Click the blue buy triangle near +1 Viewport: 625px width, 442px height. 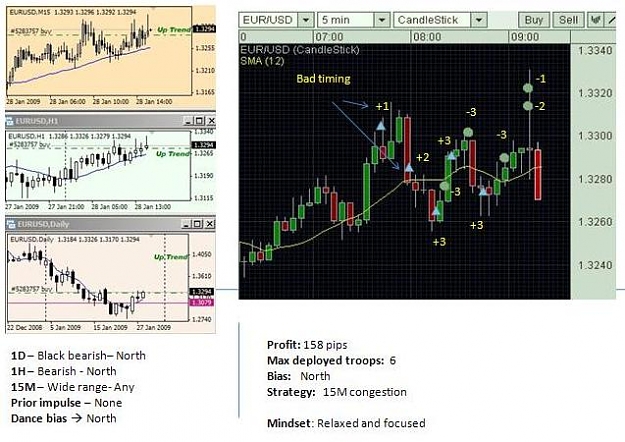(381, 126)
